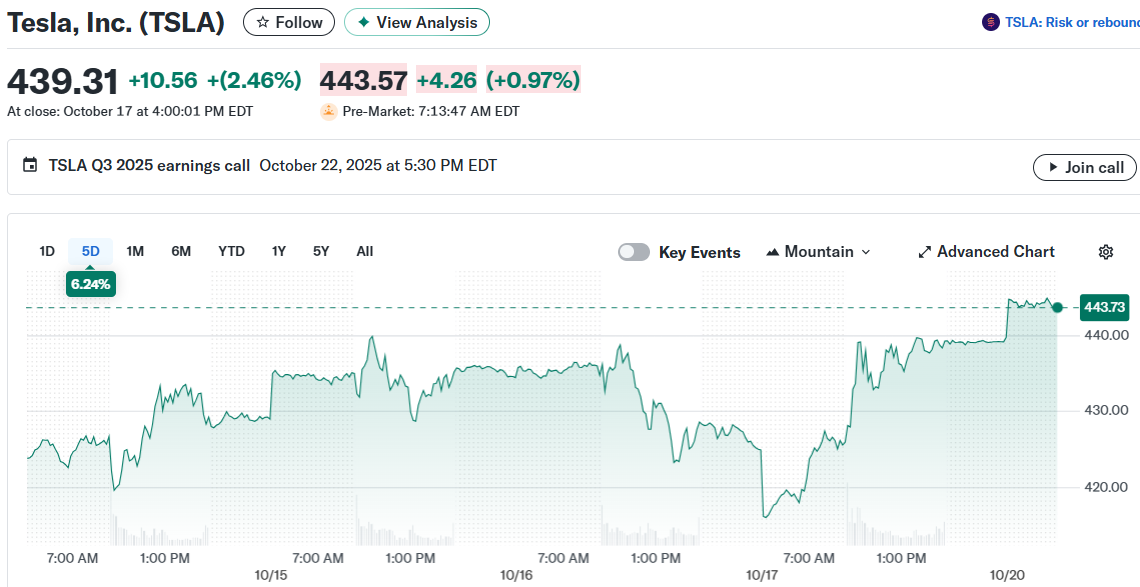The width and height of the screenshot is (1140, 587).
Task: Click the sparkle icon in View Analysis
Action: click(364, 22)
